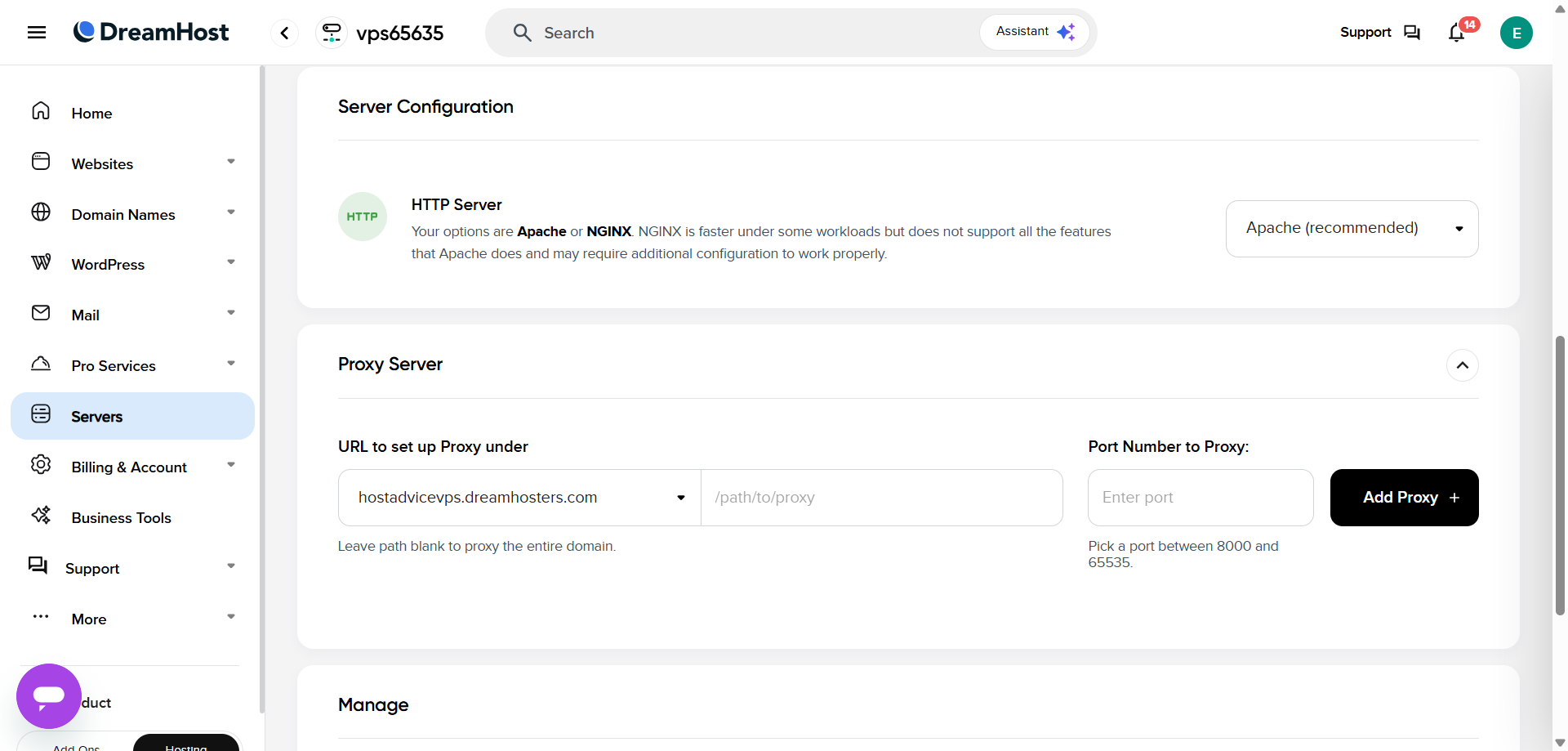Click the sidebar Support chat icon
The image size is (1568, 751).
pyautogui.click(x=38, y=565)
